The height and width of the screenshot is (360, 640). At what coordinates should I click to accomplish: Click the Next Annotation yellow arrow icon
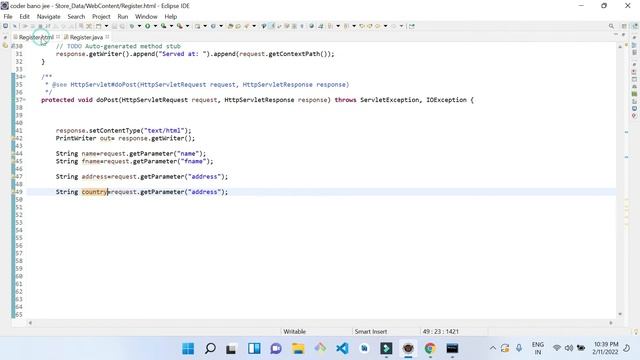(330, 26)
